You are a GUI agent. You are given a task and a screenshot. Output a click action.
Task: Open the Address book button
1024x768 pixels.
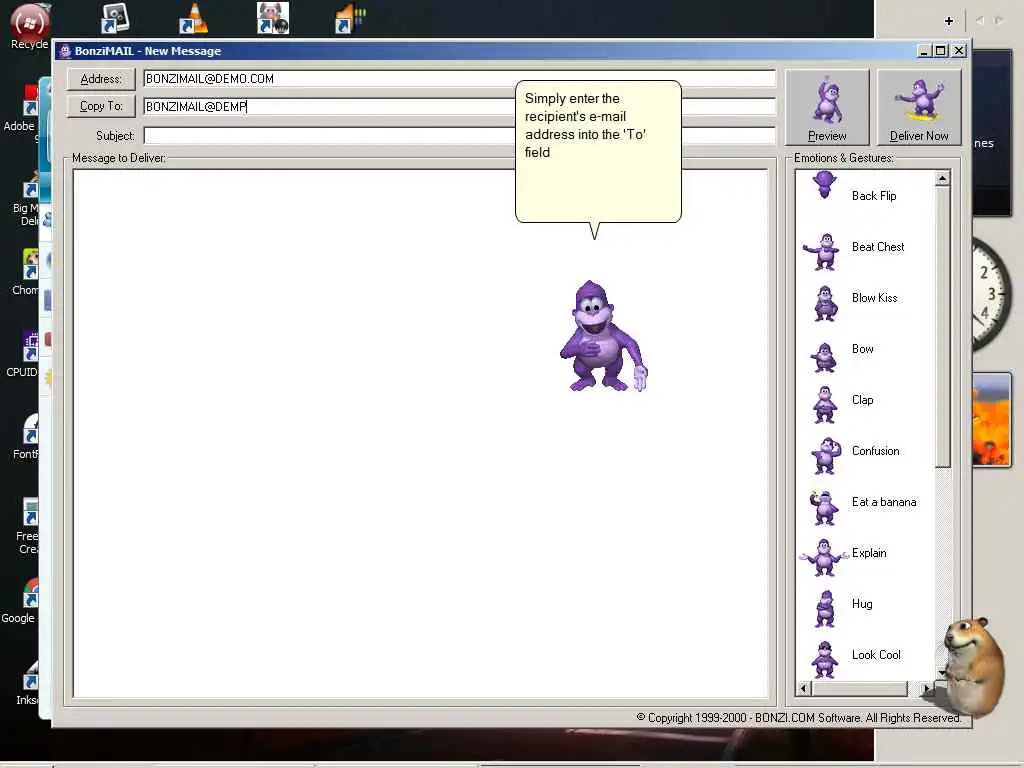coord(101,79)
